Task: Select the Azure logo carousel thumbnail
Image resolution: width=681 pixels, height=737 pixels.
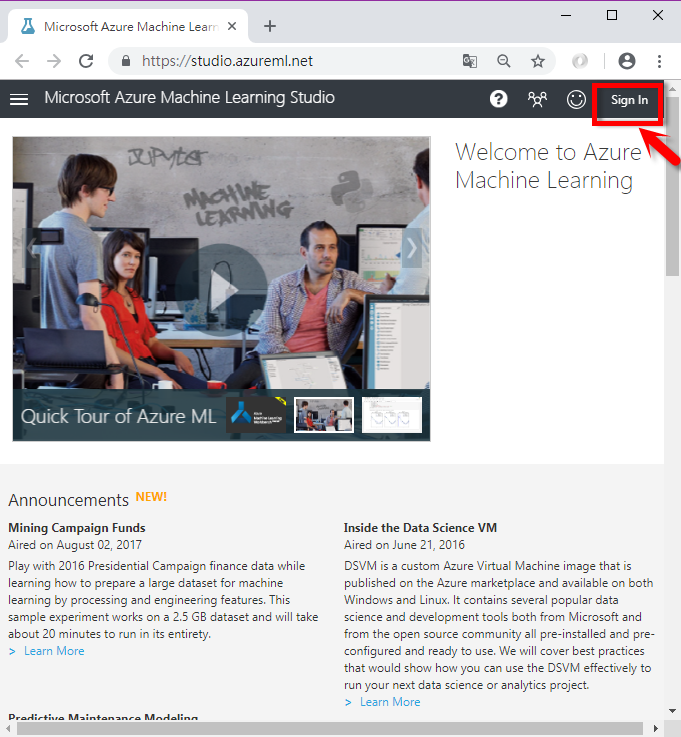Action: click(256, 415)
